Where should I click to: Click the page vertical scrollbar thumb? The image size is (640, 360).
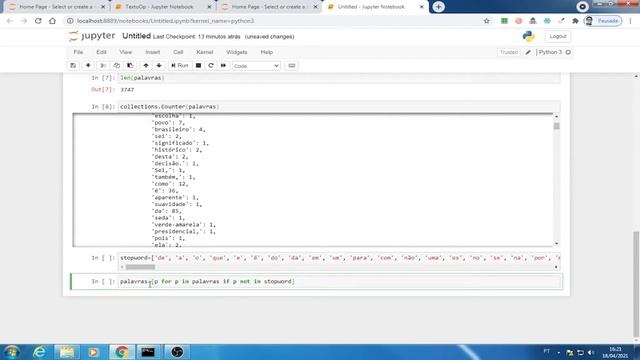point(636,283)
